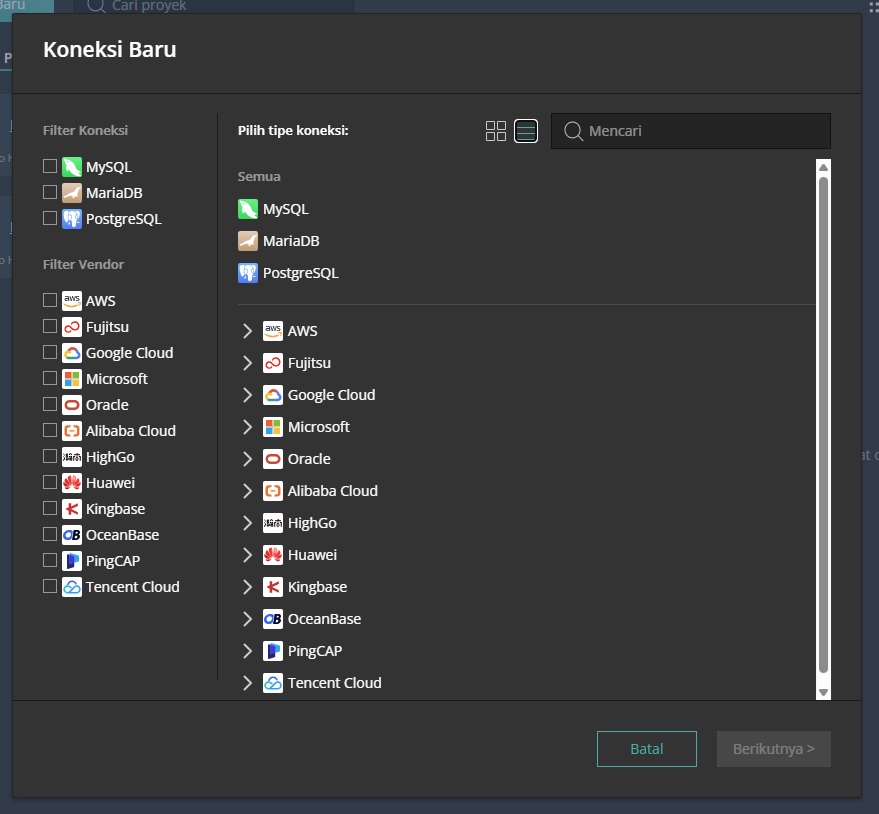
Task: Select the PostgreSQL elephant icon
Action: 247,272
